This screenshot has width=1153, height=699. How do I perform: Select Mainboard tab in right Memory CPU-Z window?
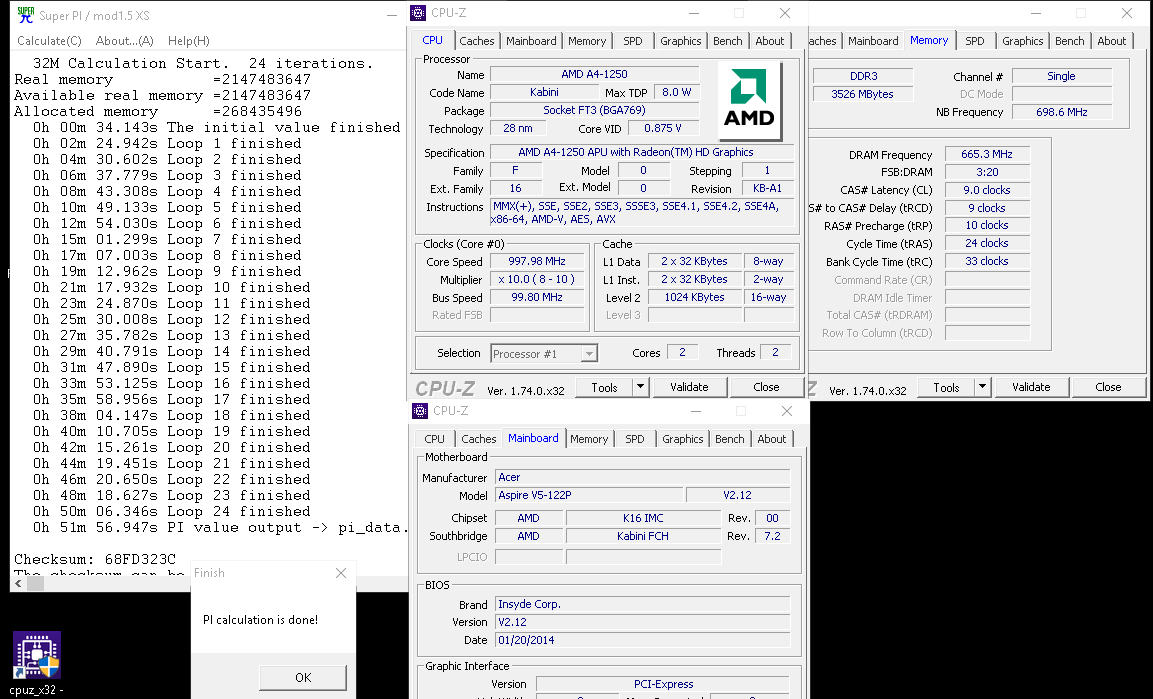[873, 40]
